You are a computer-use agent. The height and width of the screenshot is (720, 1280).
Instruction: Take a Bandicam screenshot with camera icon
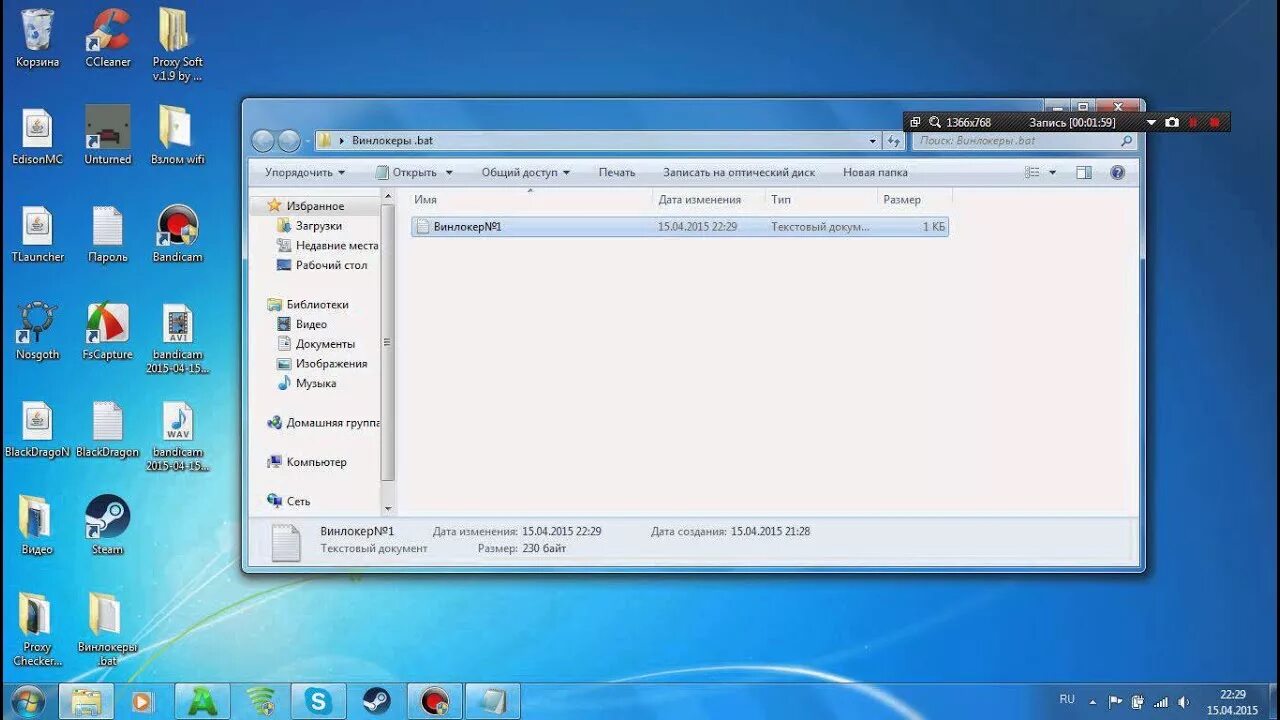click(x=1172, y=122)
